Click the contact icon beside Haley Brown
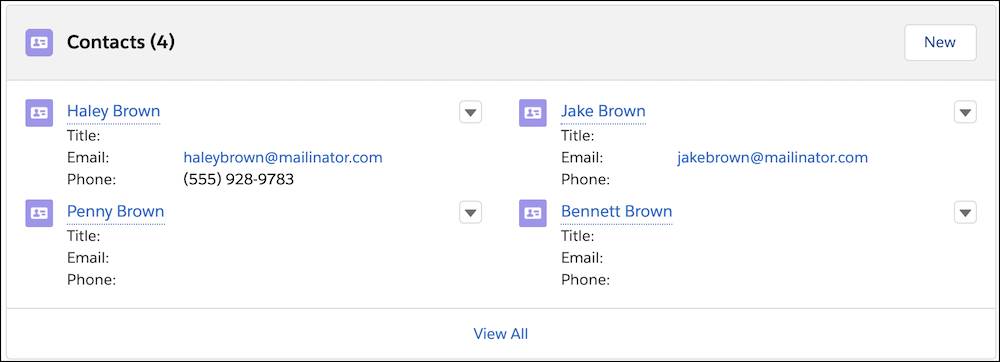Image resolution: width=1000 pixels, height=362 pixels. click(x=39, y=113)
